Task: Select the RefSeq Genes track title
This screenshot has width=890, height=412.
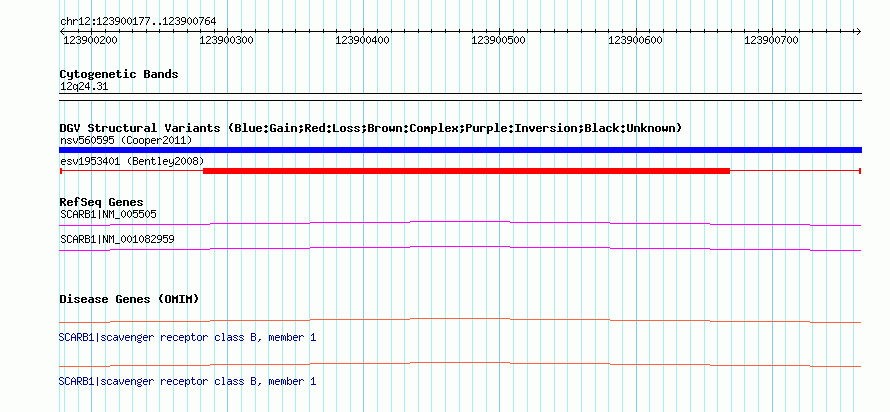Action: click(x=102, y=202)
